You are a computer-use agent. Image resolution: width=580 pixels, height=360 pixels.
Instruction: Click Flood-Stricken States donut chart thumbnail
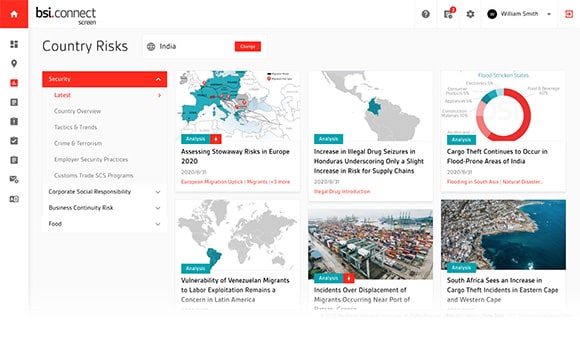coord(503,106)
